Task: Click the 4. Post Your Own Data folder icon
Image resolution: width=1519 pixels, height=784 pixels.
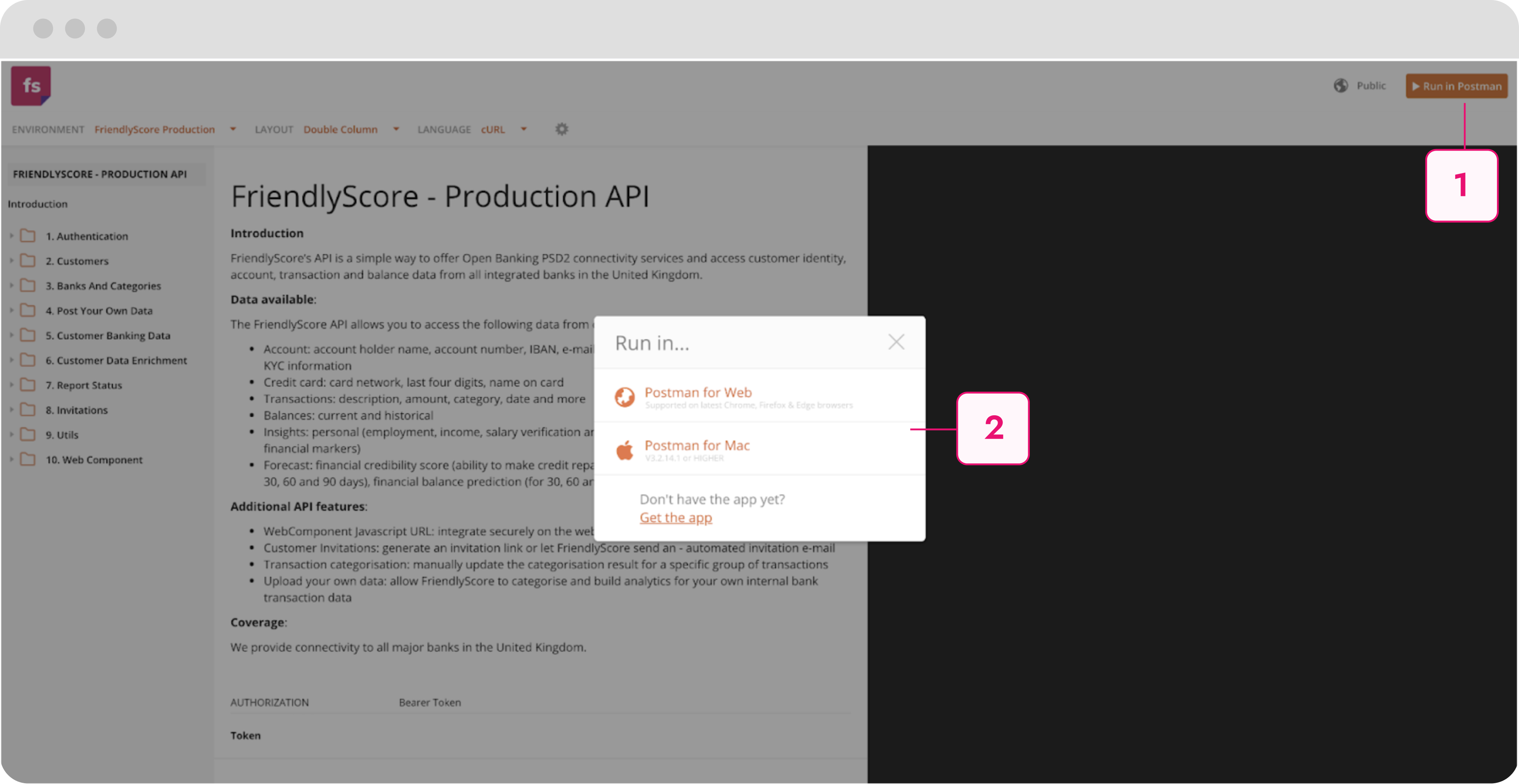Action: (28, 310)
